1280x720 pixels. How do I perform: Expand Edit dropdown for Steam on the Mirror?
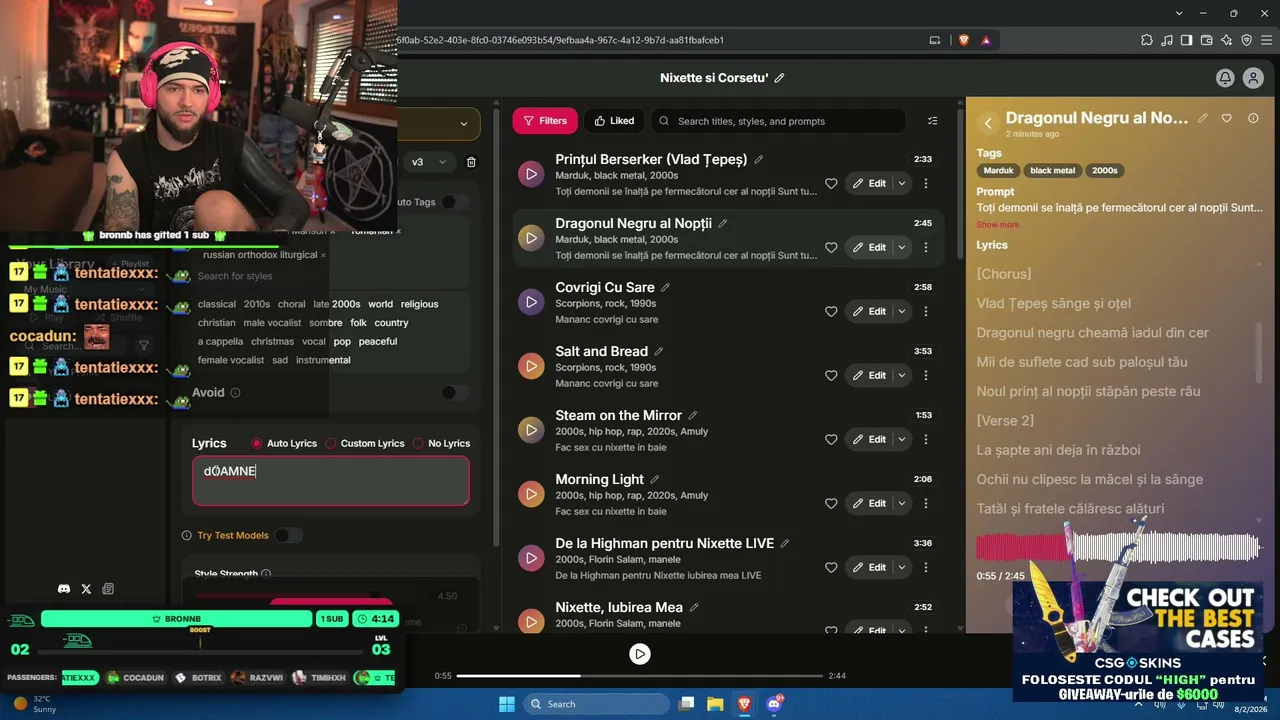coord(902,440)
